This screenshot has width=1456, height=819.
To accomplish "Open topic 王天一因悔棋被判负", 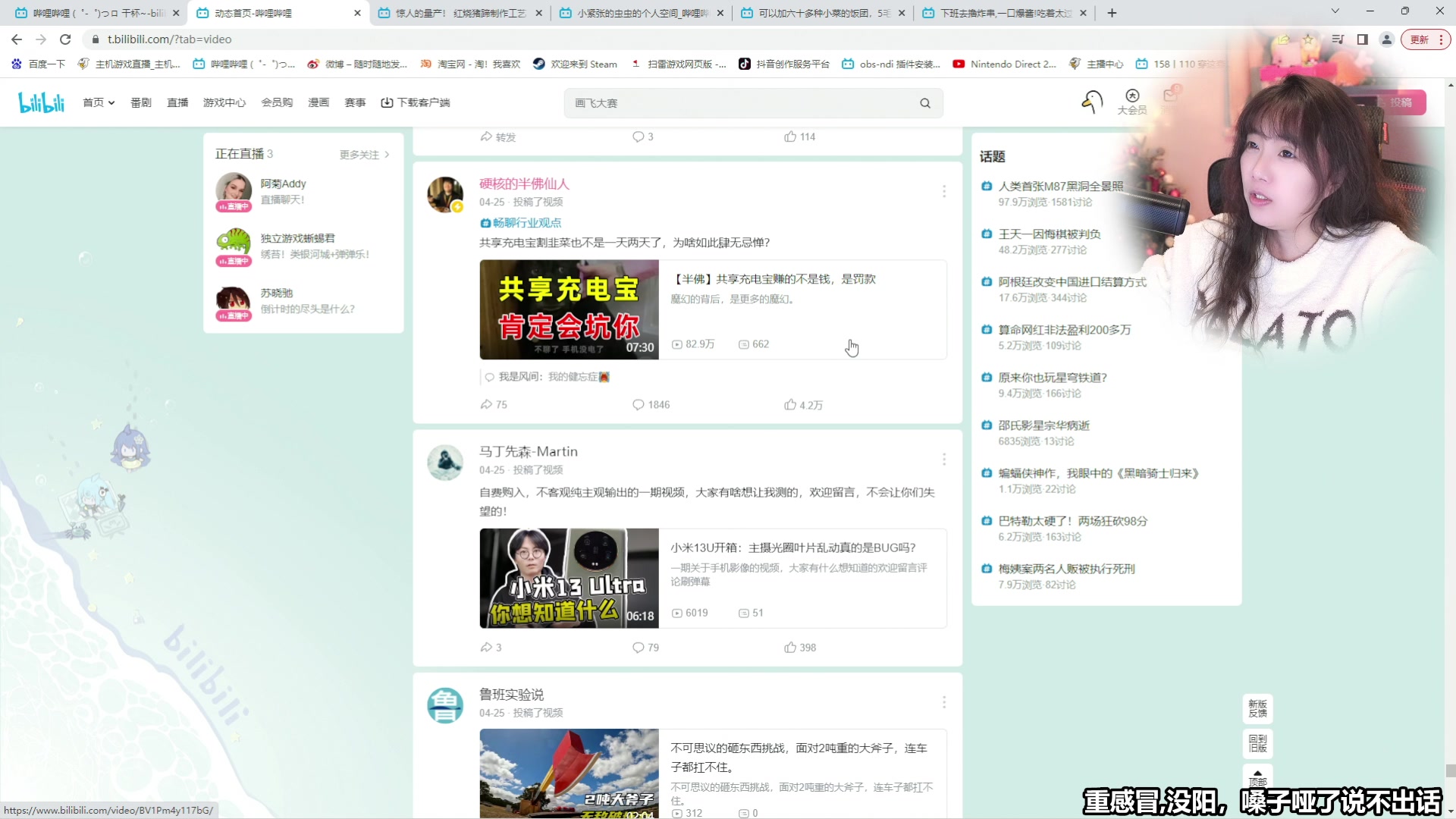I will [1050, 234].
